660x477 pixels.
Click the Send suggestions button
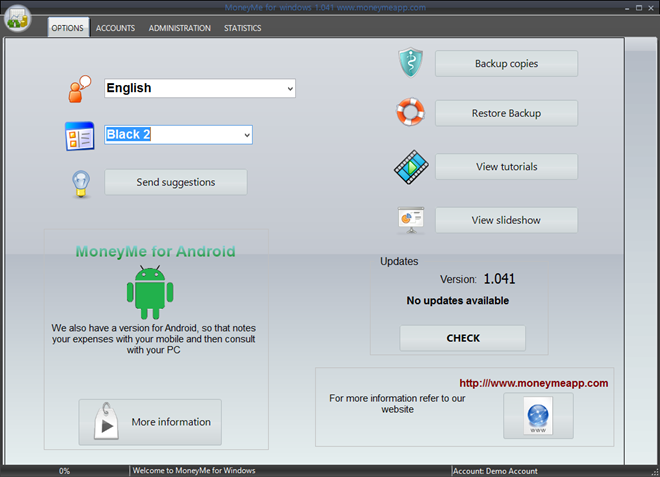pyautogui.click(x=176, y=182)
